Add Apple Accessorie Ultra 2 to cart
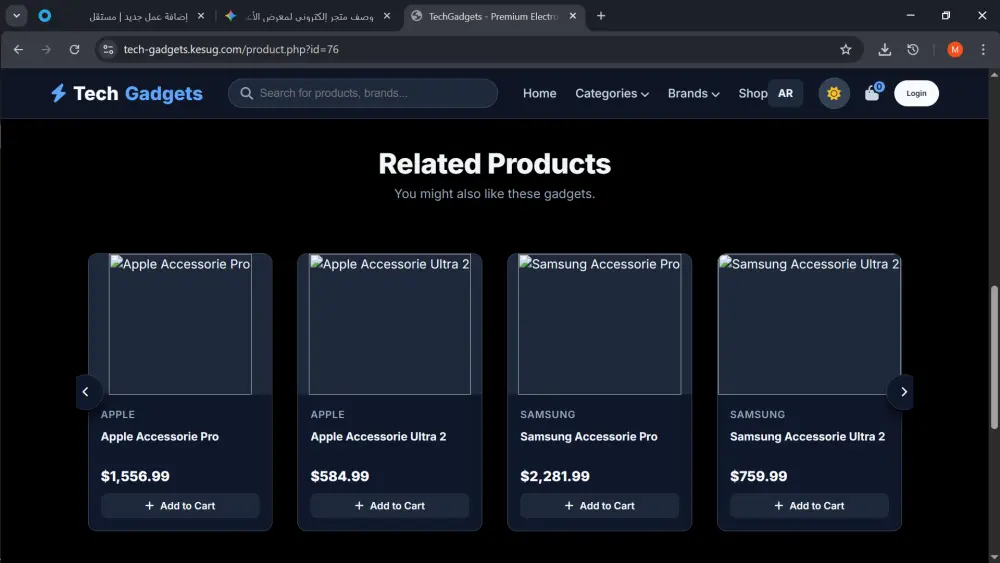 390,506
